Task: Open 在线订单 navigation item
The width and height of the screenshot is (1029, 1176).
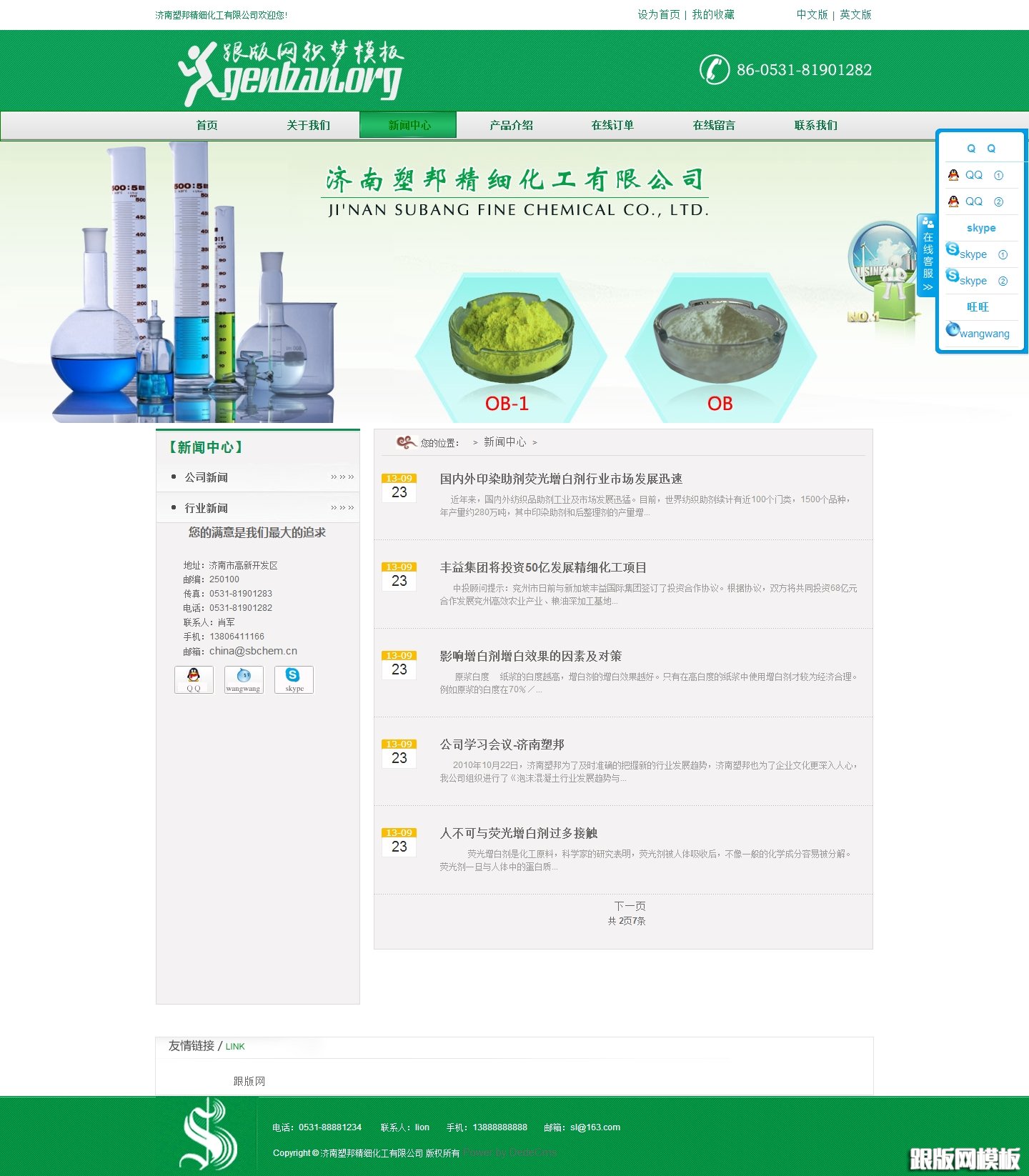Action: pos(612,125)
